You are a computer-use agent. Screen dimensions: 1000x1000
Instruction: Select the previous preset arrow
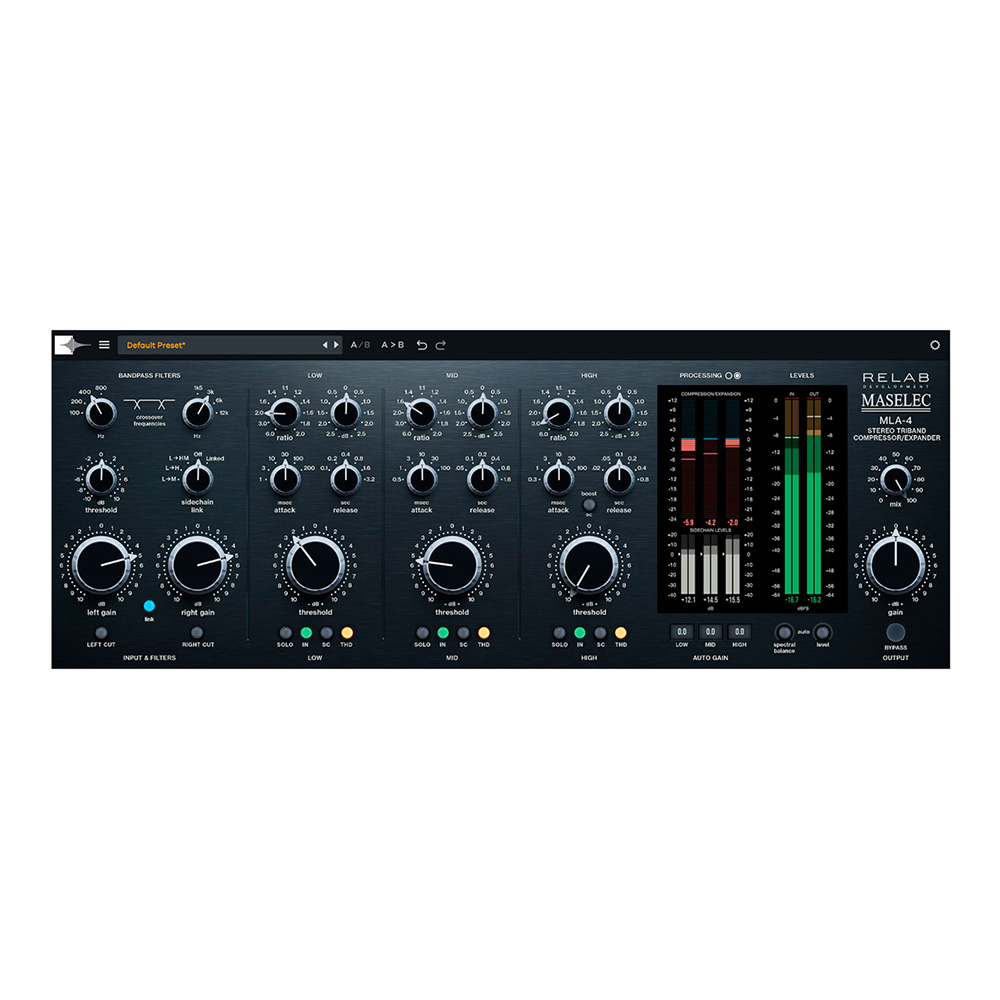[324, 345]
